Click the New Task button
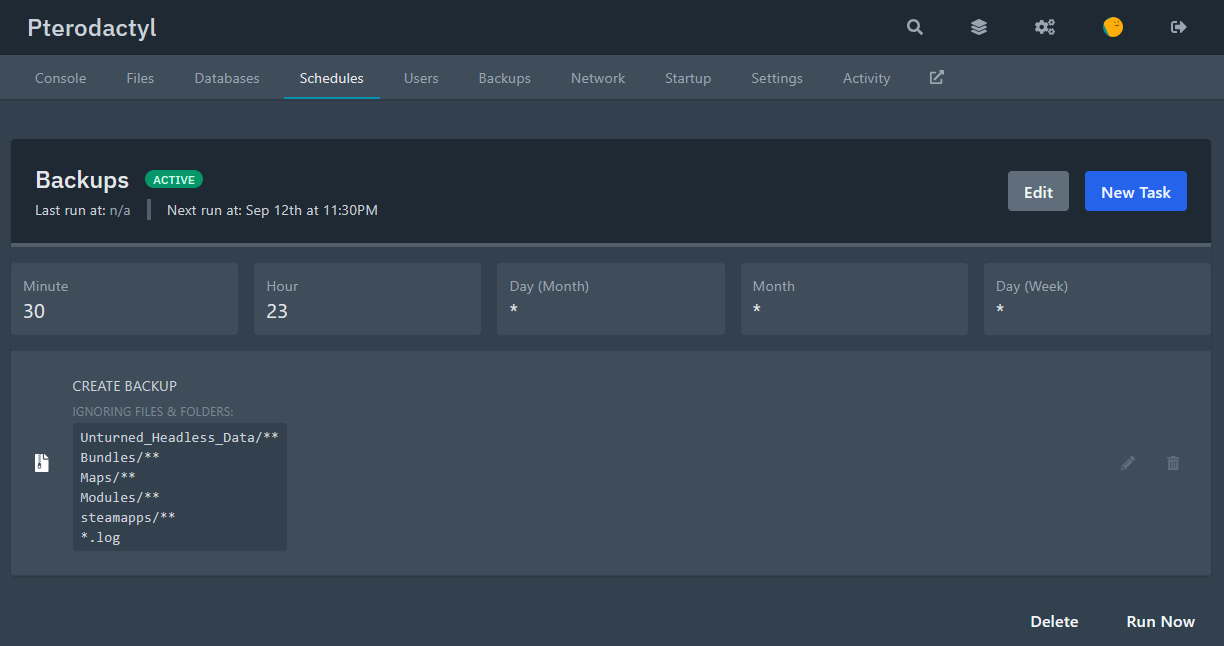This screenshot has width=1224, height=646. [x=1136, y=191]
